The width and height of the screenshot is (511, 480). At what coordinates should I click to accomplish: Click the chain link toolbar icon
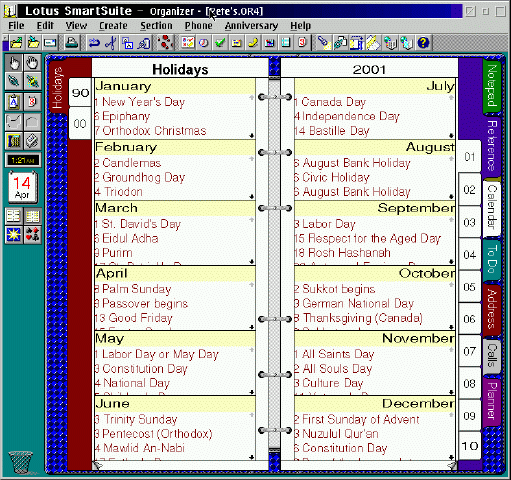click(x=340, y=43)
